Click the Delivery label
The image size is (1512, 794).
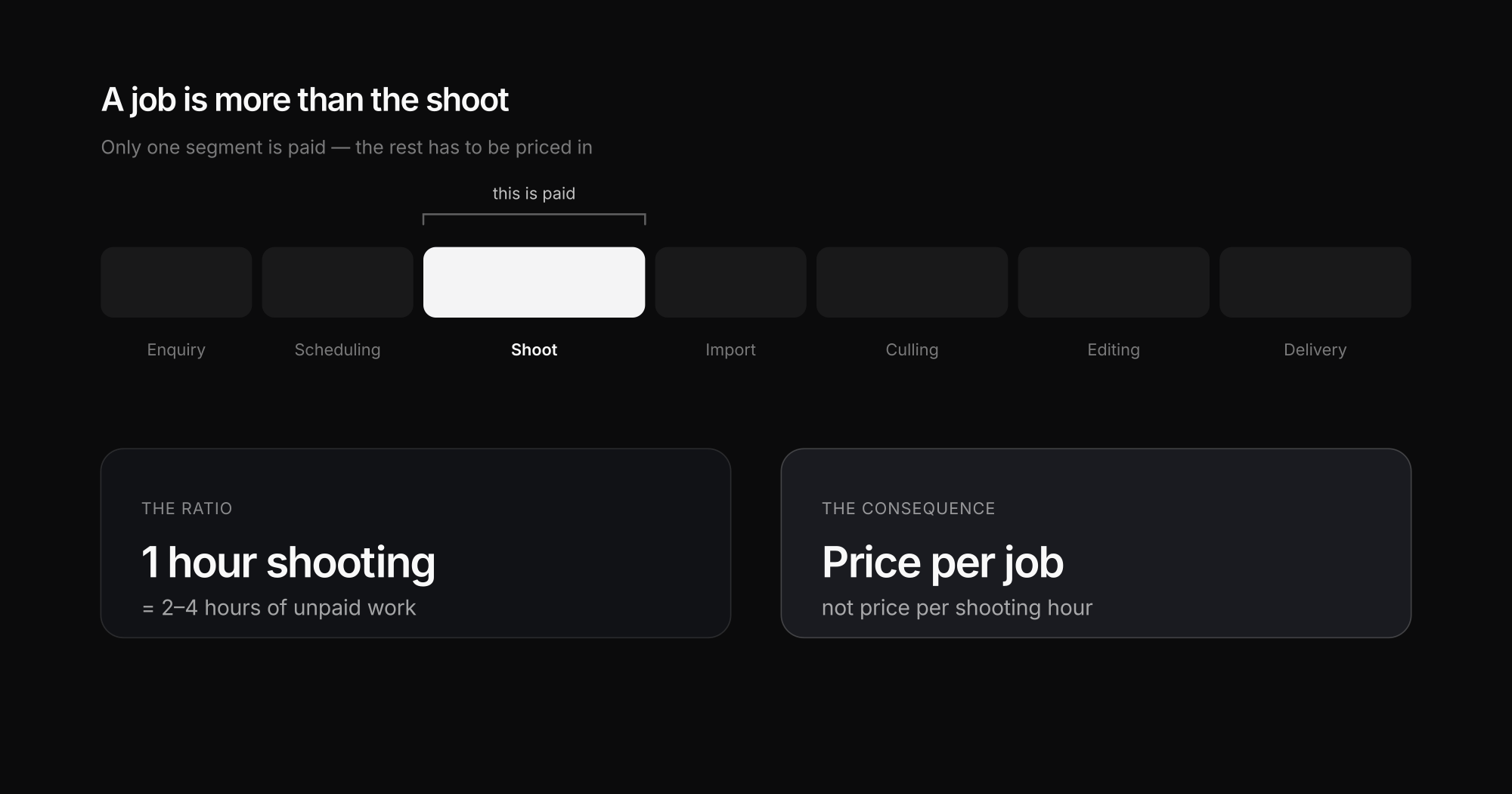pos(1315,350)
